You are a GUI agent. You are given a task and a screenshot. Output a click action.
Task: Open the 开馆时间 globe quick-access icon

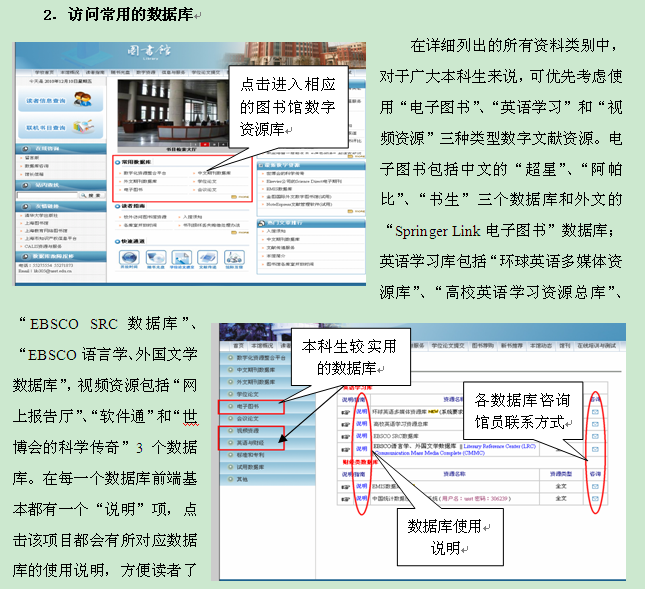tap(129, 257)
